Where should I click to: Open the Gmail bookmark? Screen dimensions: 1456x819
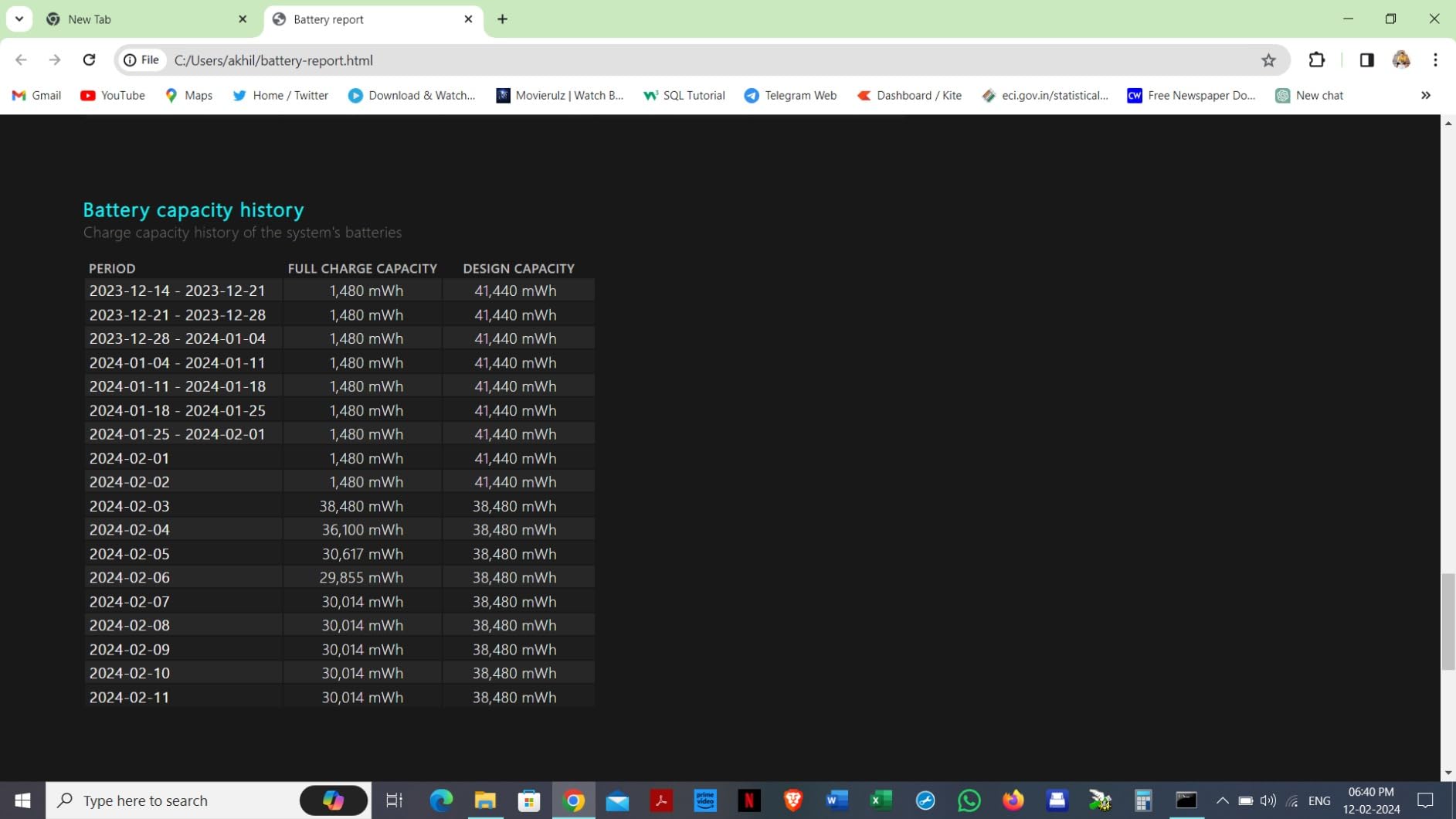(x=37, y=96)
